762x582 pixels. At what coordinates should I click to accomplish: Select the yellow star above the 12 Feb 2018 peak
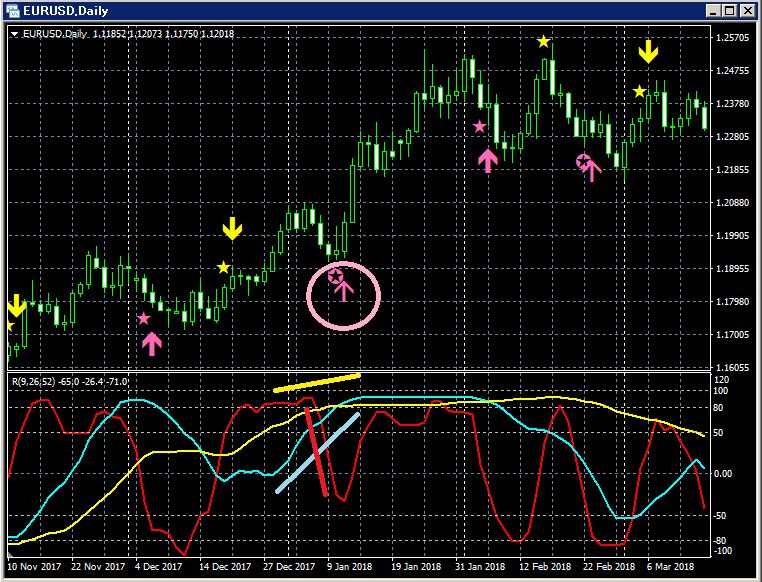pos(544,42)
